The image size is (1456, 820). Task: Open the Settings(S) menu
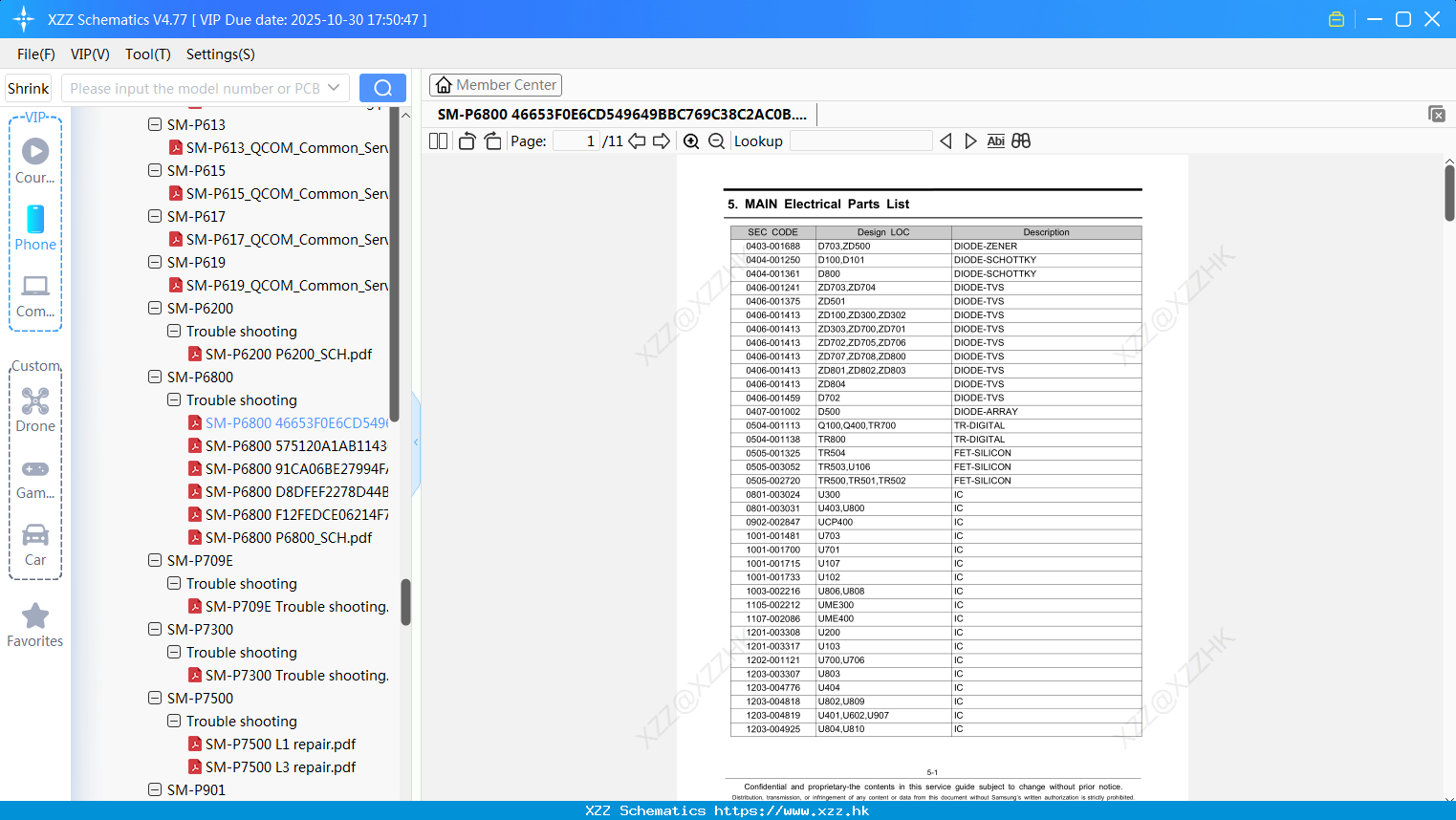click(x=221, y=54)
